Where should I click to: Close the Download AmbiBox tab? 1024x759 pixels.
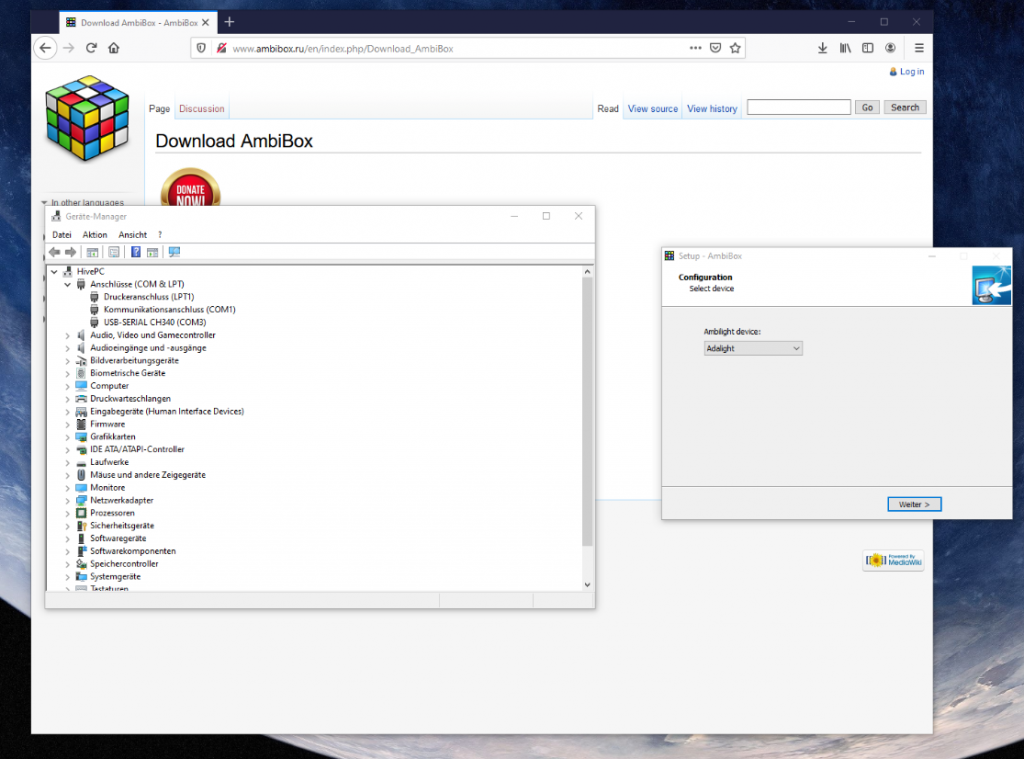tap(206, 22)
